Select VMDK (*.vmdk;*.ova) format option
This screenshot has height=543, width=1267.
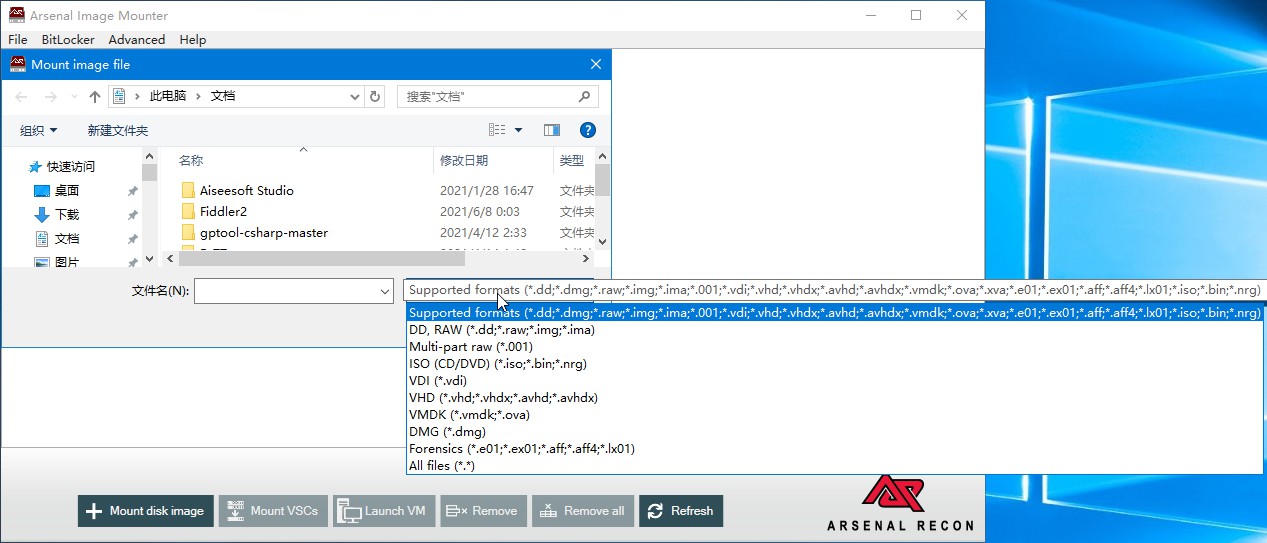click(x=469, y=414)
